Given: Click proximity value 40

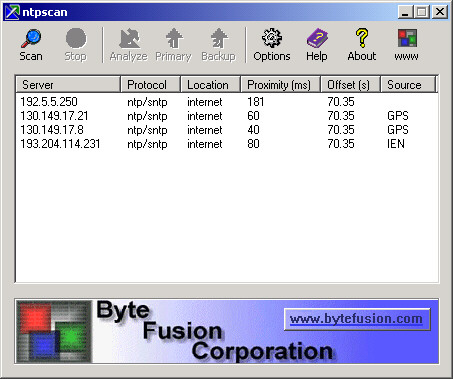Looking at the screenshot, I should tap(253, 130).
